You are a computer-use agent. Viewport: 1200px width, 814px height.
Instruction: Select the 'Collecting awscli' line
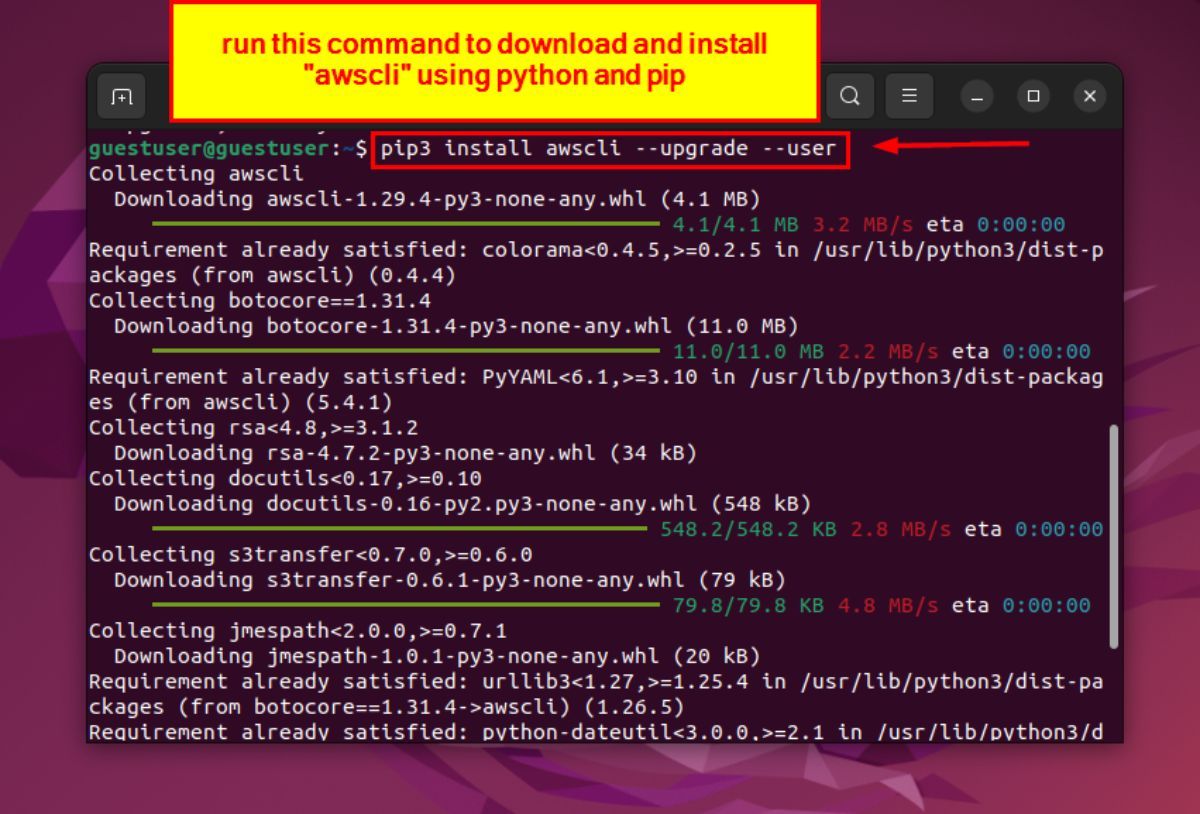[x=195, y=174]
